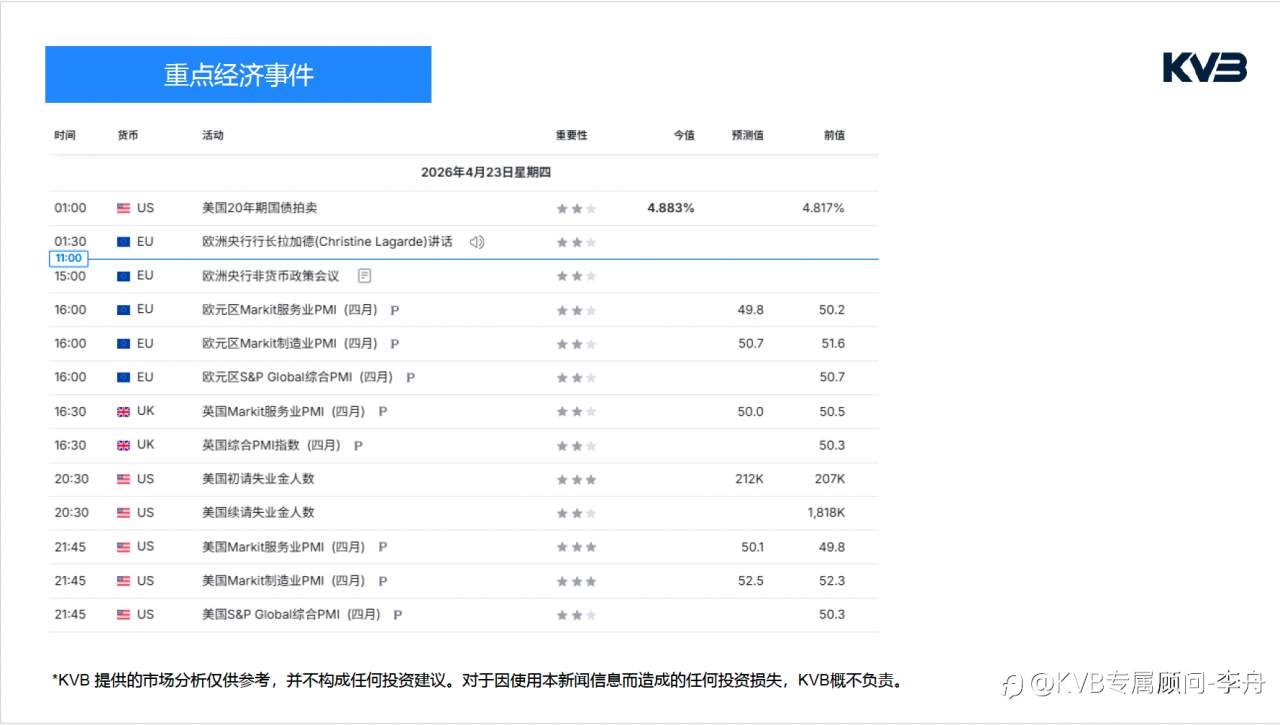The height and width of the screenshot is (725, 1280).
Task: Click the 今值 column header
Action: (x=684, y=135)
